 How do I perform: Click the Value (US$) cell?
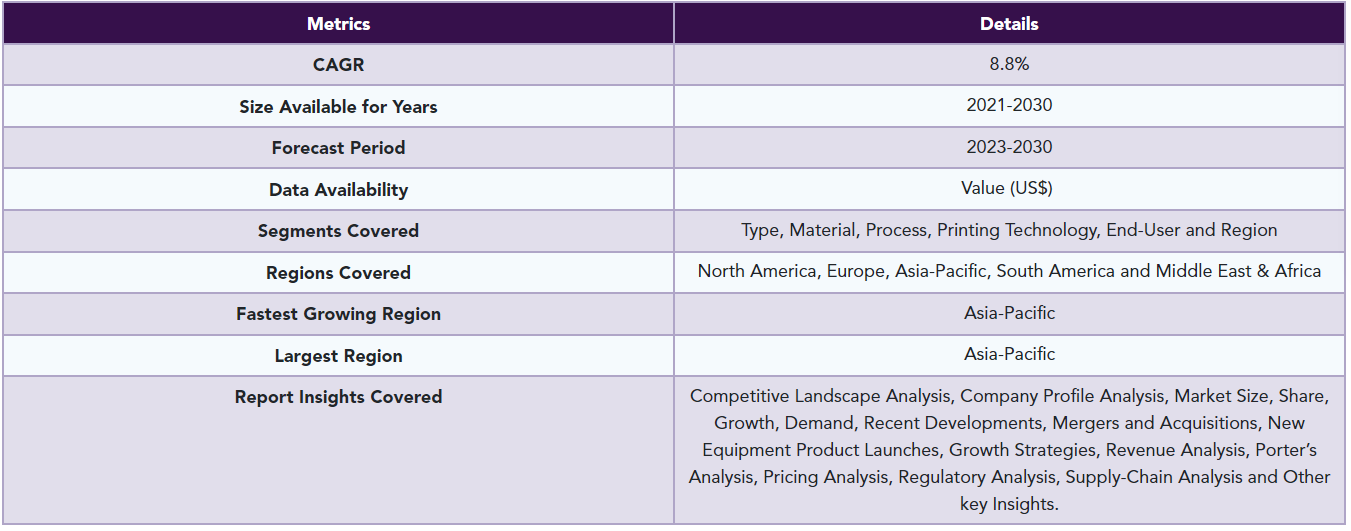1009,188
